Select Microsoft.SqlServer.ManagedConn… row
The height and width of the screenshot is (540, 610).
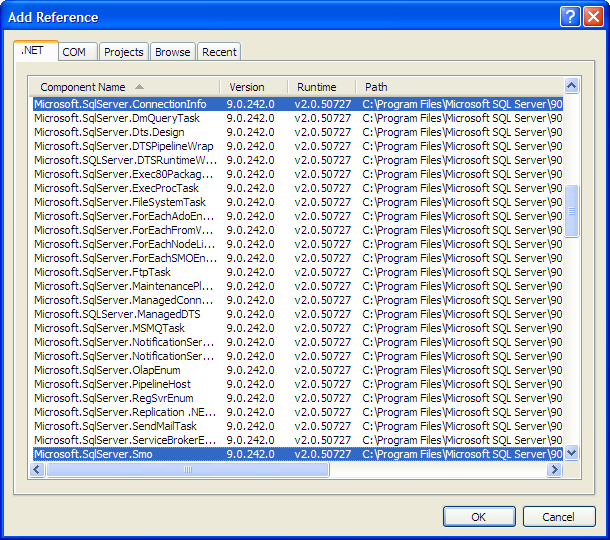298,300
